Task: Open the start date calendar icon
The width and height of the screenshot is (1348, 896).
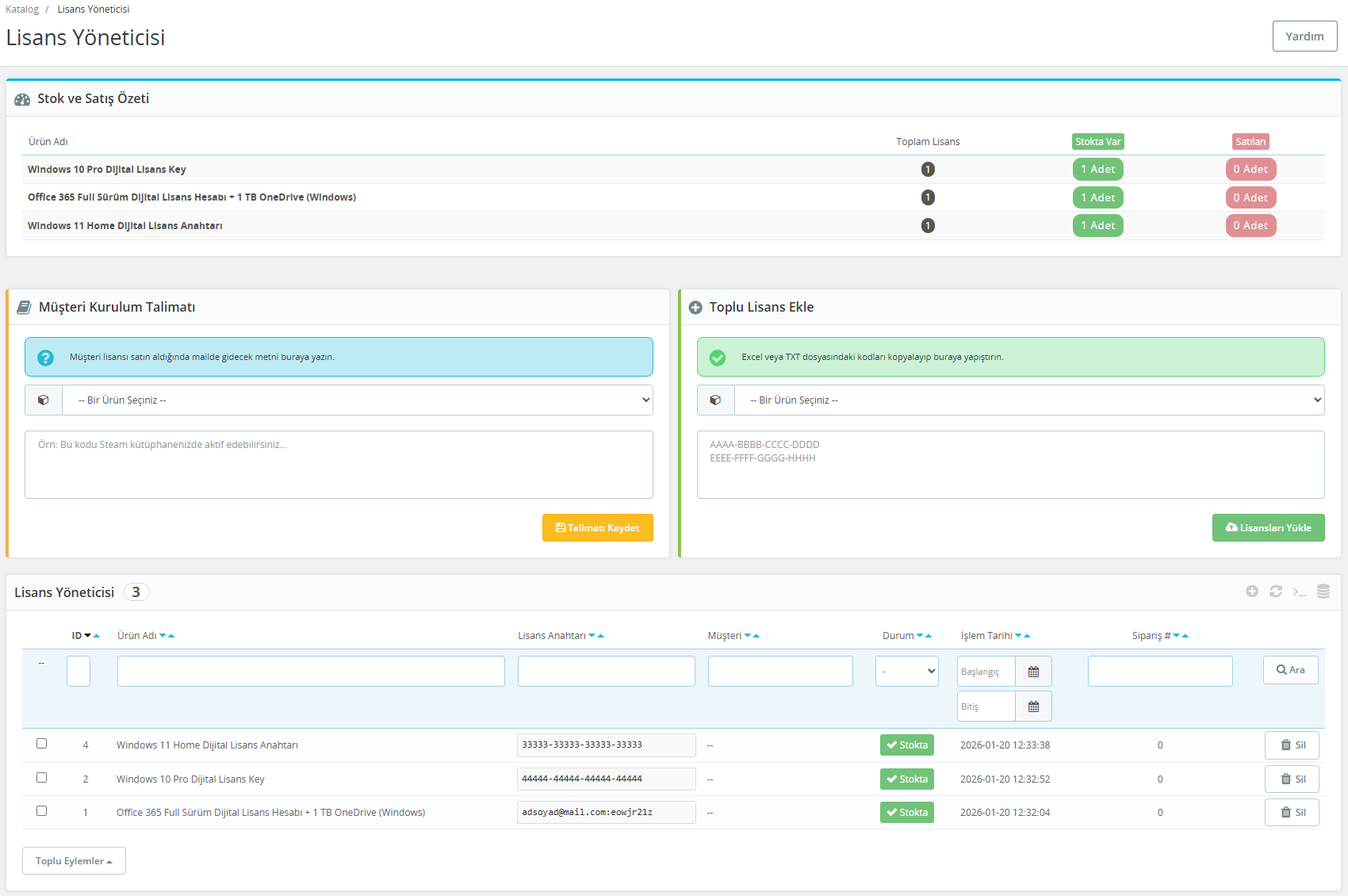Action: tap(1033, 672)
